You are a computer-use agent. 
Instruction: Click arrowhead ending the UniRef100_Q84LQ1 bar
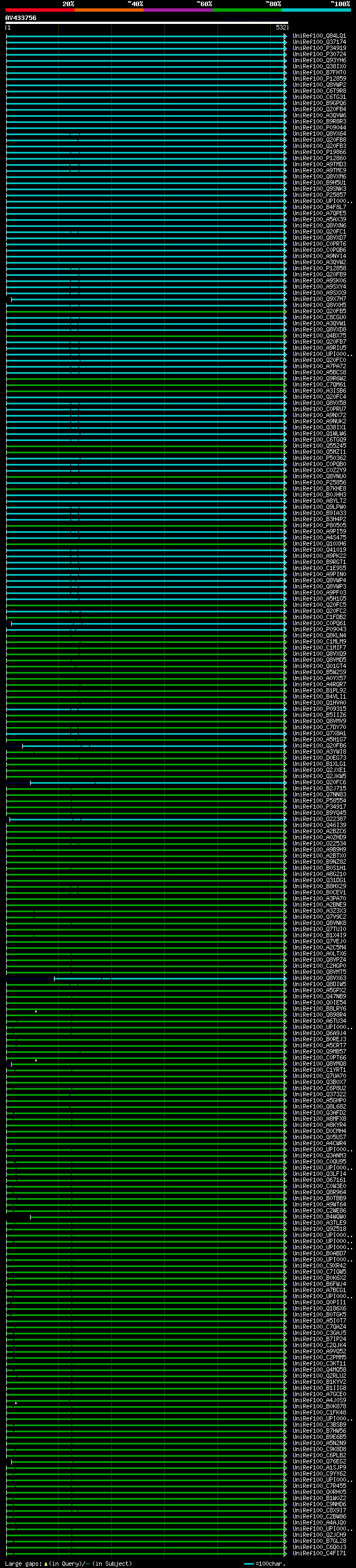tap(285, 36)
